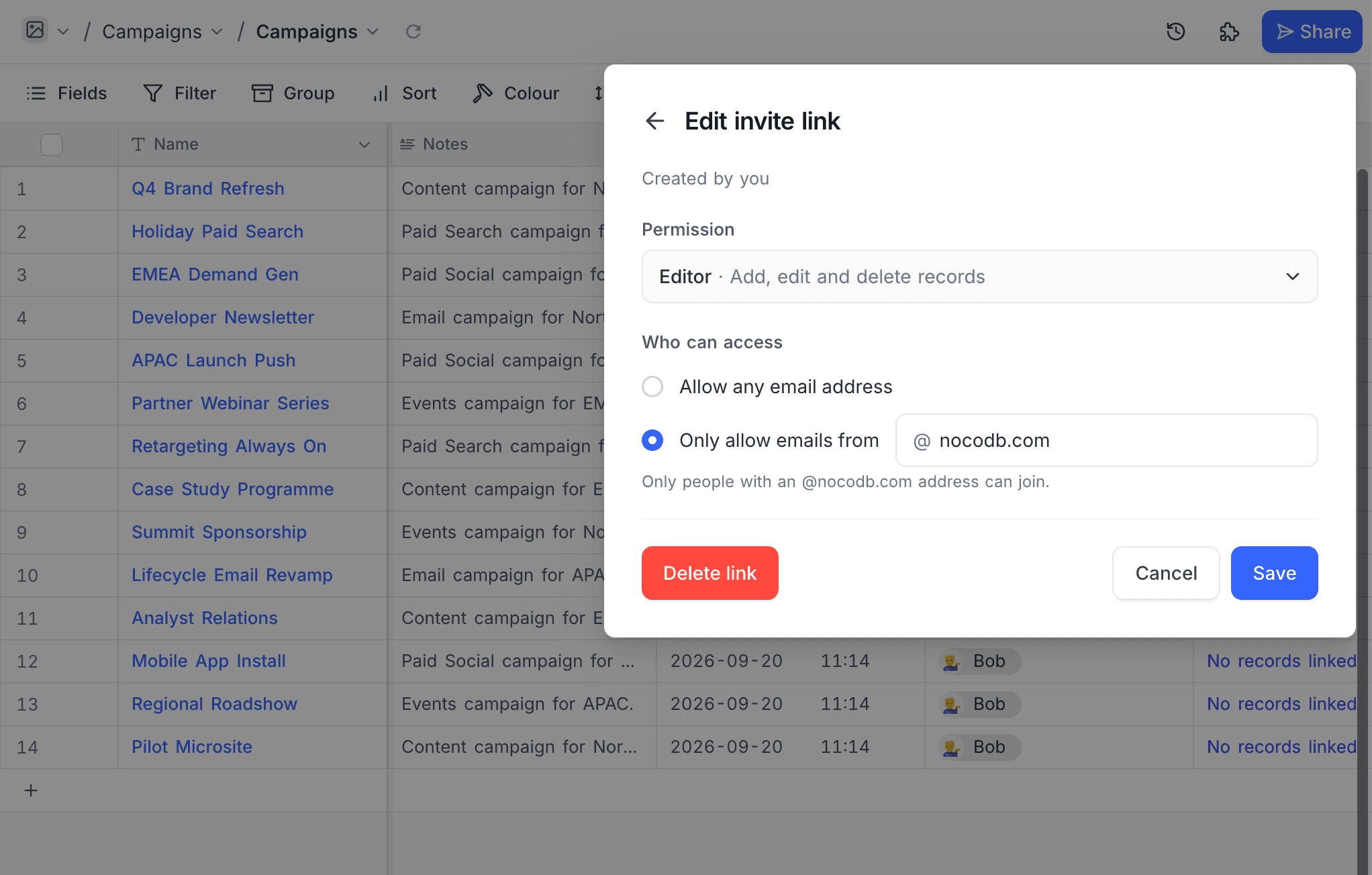The image size is (1372, 875).
Task: Click the blue Save button
Action: click(1274, 573)
